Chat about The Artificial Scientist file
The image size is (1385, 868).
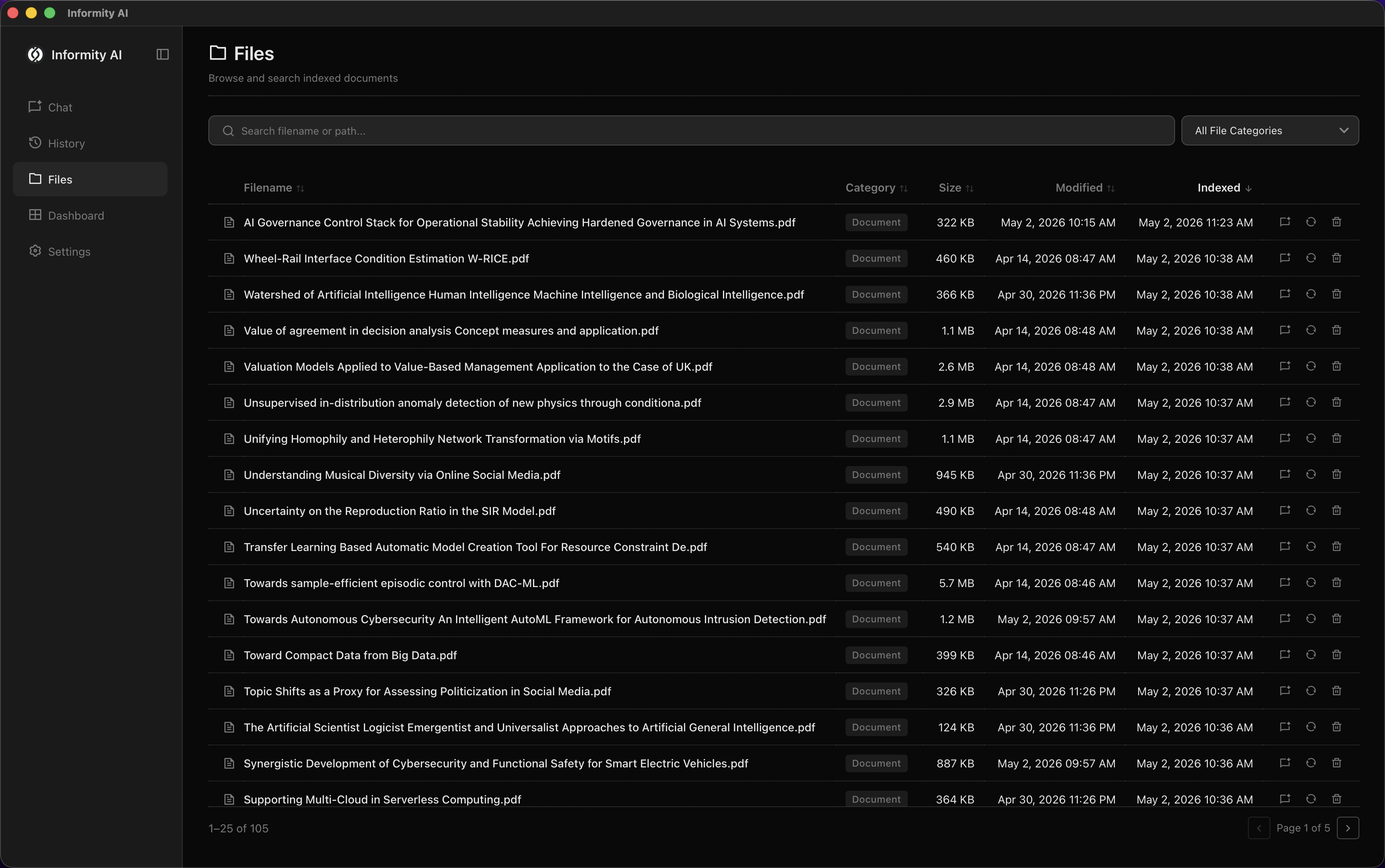[1285, 727]
